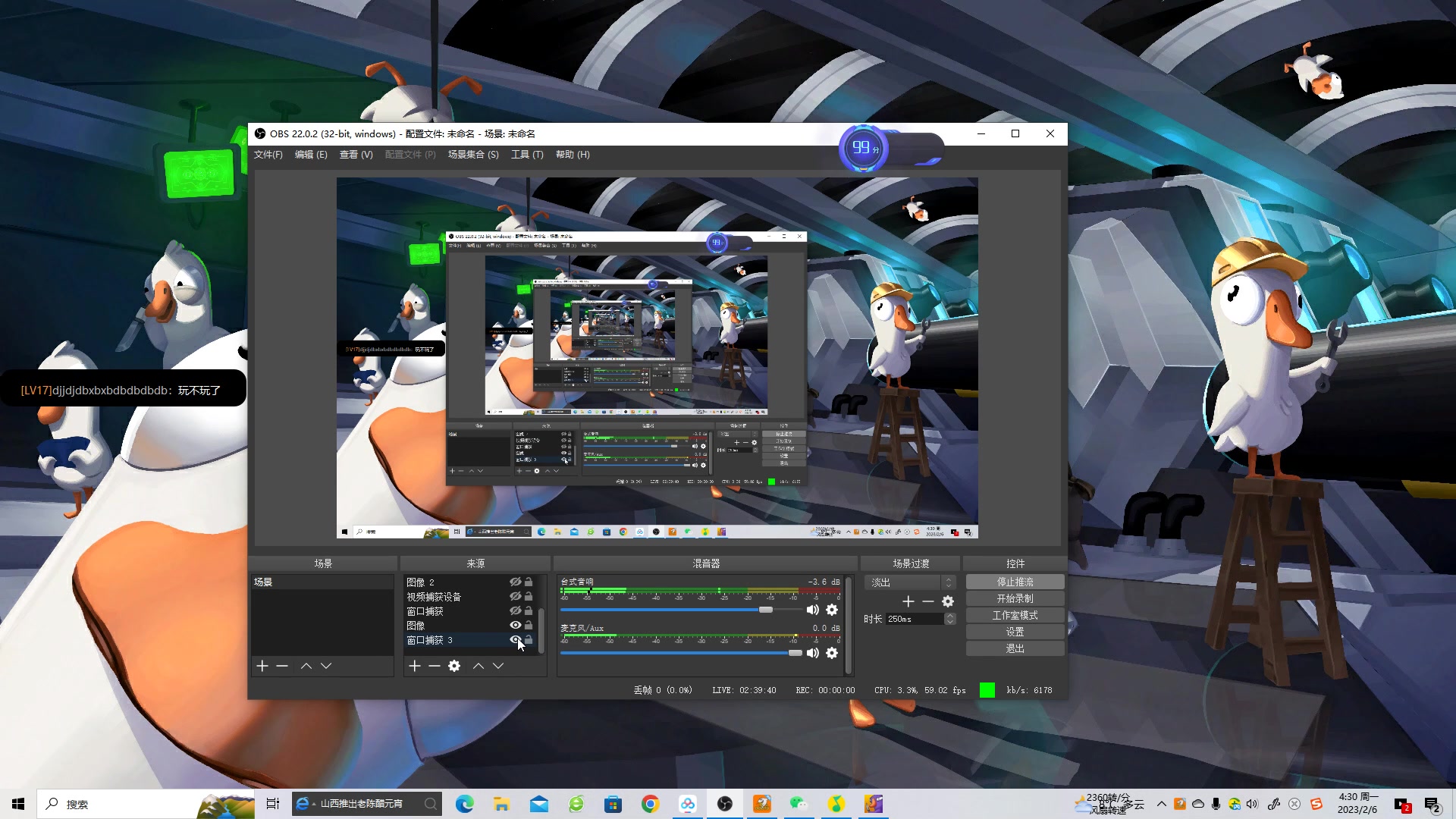Add a new source with plus button
The width and height of the screenshot is (1456, 819).
pyautogui.click(x=415, y=666)
